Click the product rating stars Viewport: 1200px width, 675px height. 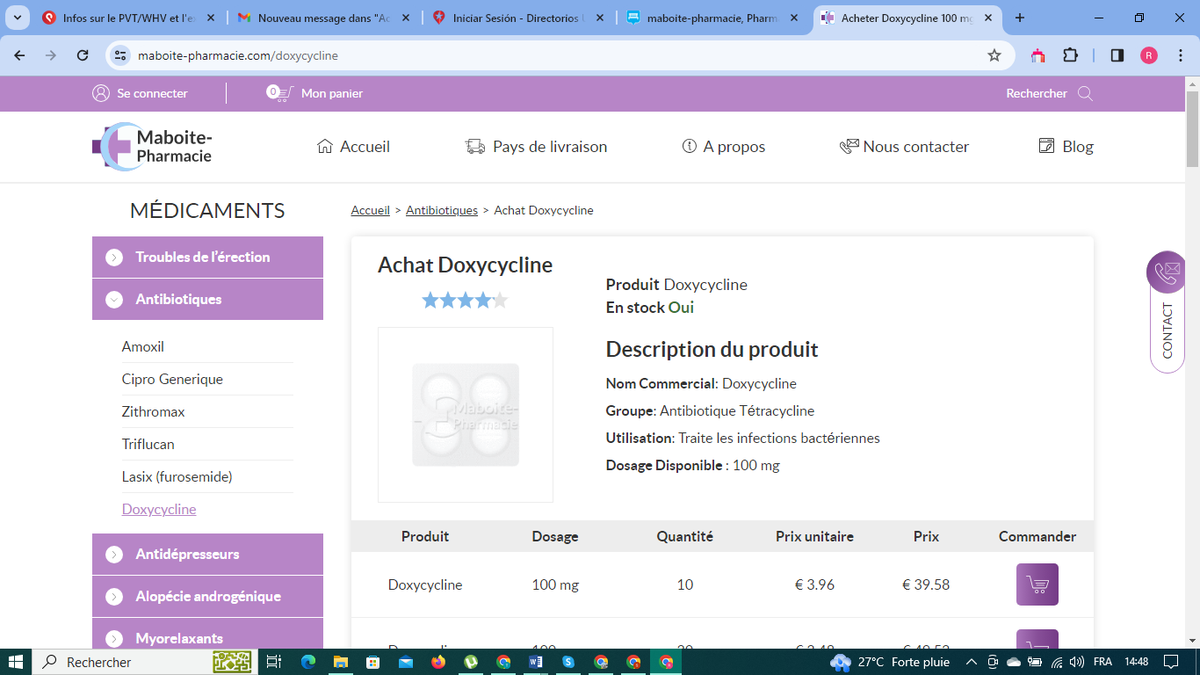pyautogui.click(x=465, y=300)
